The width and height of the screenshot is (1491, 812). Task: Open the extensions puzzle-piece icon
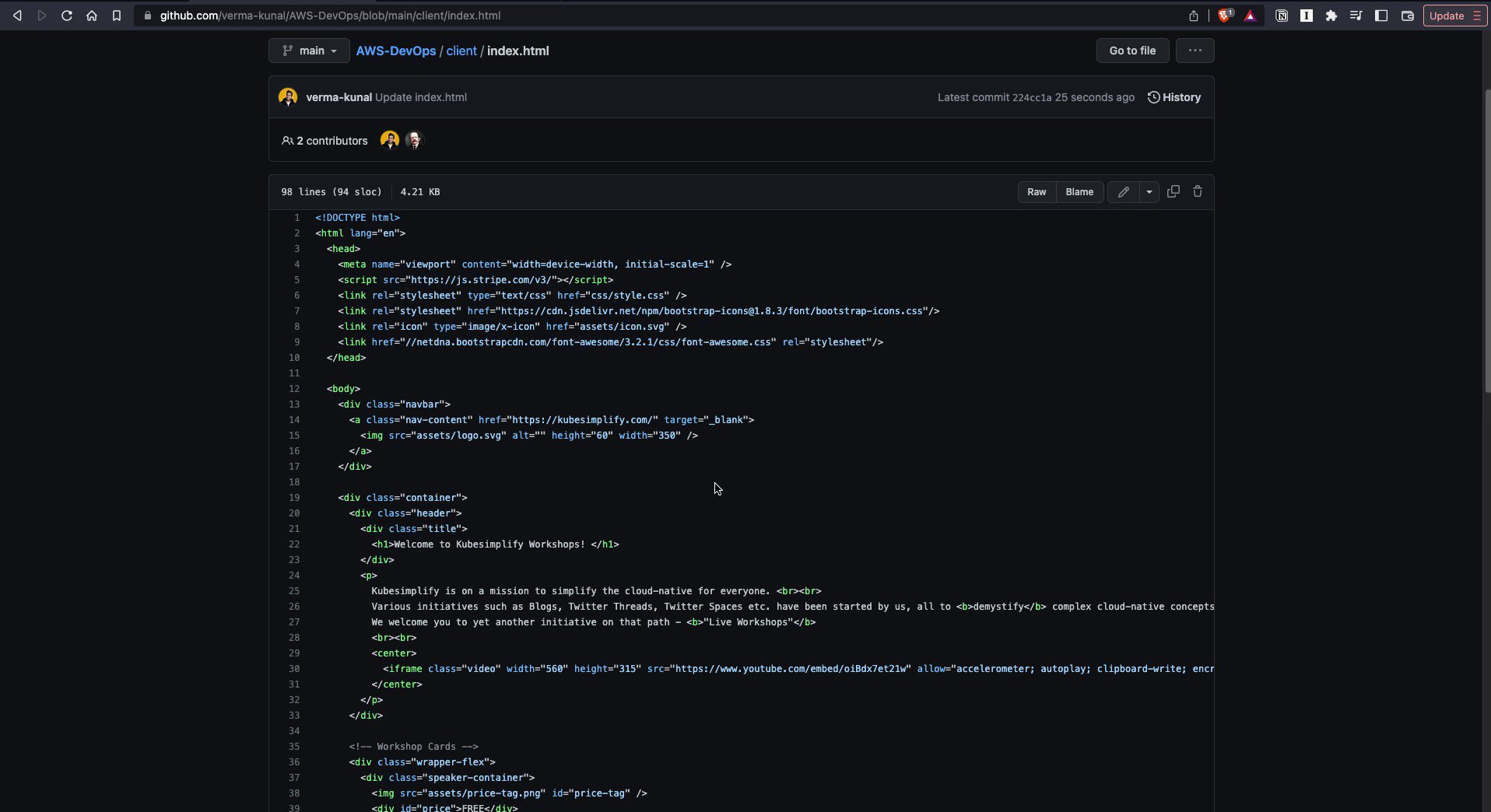point(1332,15)
